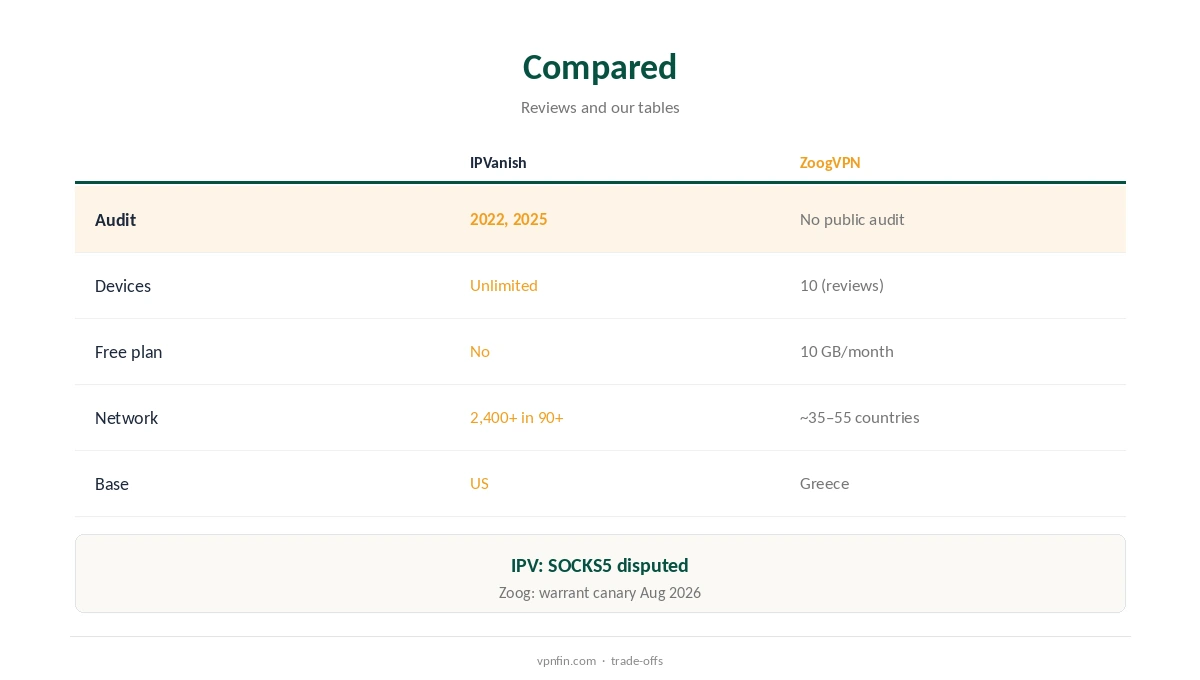Select the 'Free plan' row label
Viewport: 1200px width, 680px height.
(128, 351)
